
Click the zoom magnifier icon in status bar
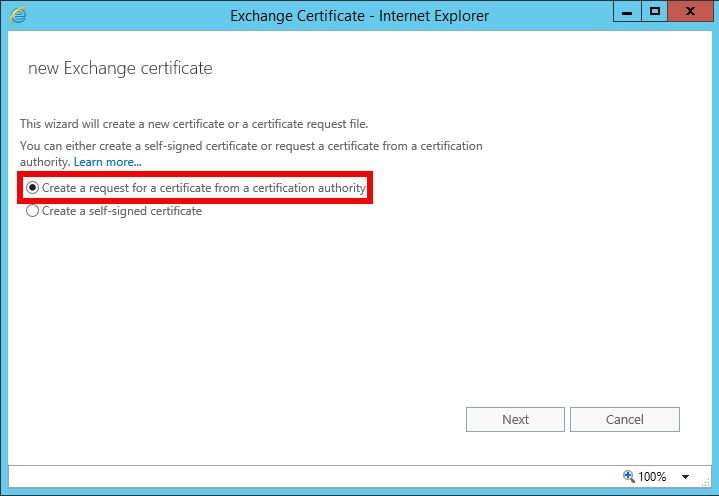(628, 476)
